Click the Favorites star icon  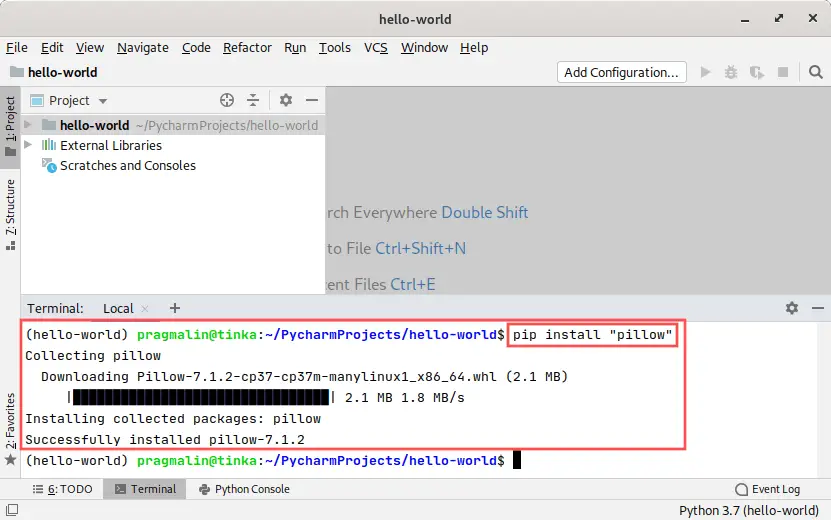[10, 460]
